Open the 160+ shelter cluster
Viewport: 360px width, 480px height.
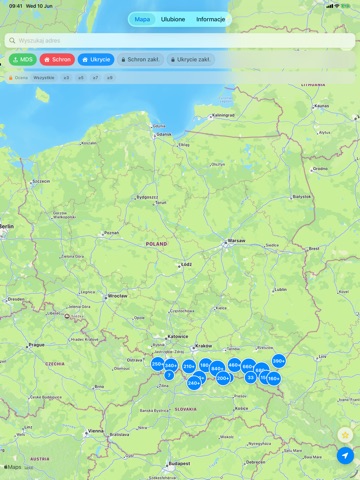coord(274,379)
